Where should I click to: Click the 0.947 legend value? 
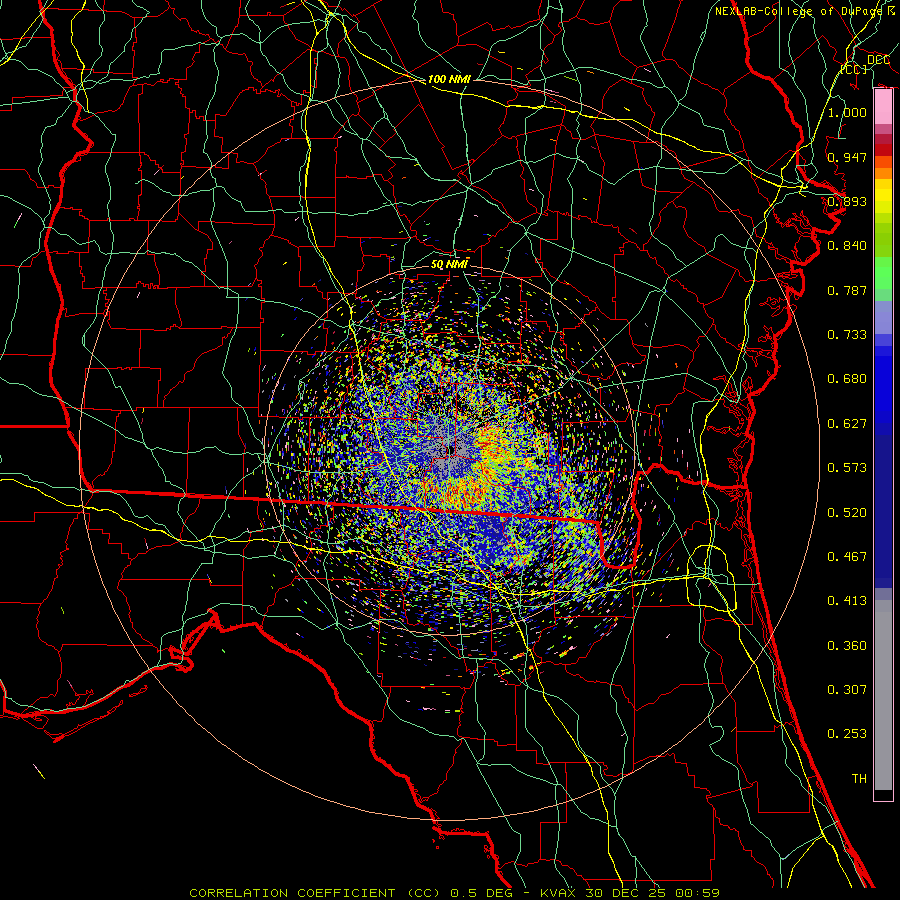coord(847,157)
